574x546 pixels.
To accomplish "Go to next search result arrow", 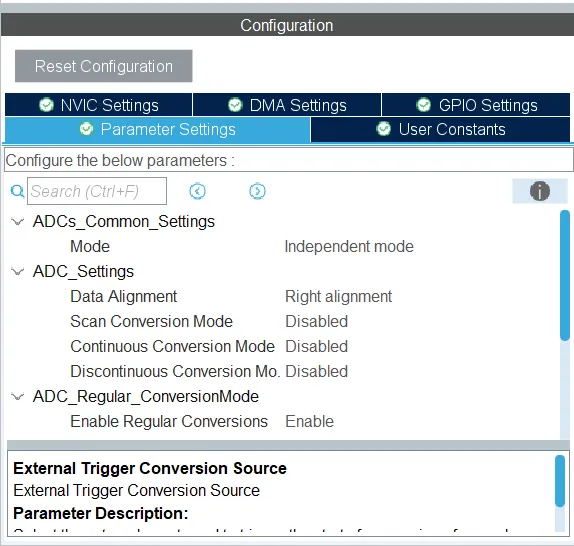I will 257,191.
